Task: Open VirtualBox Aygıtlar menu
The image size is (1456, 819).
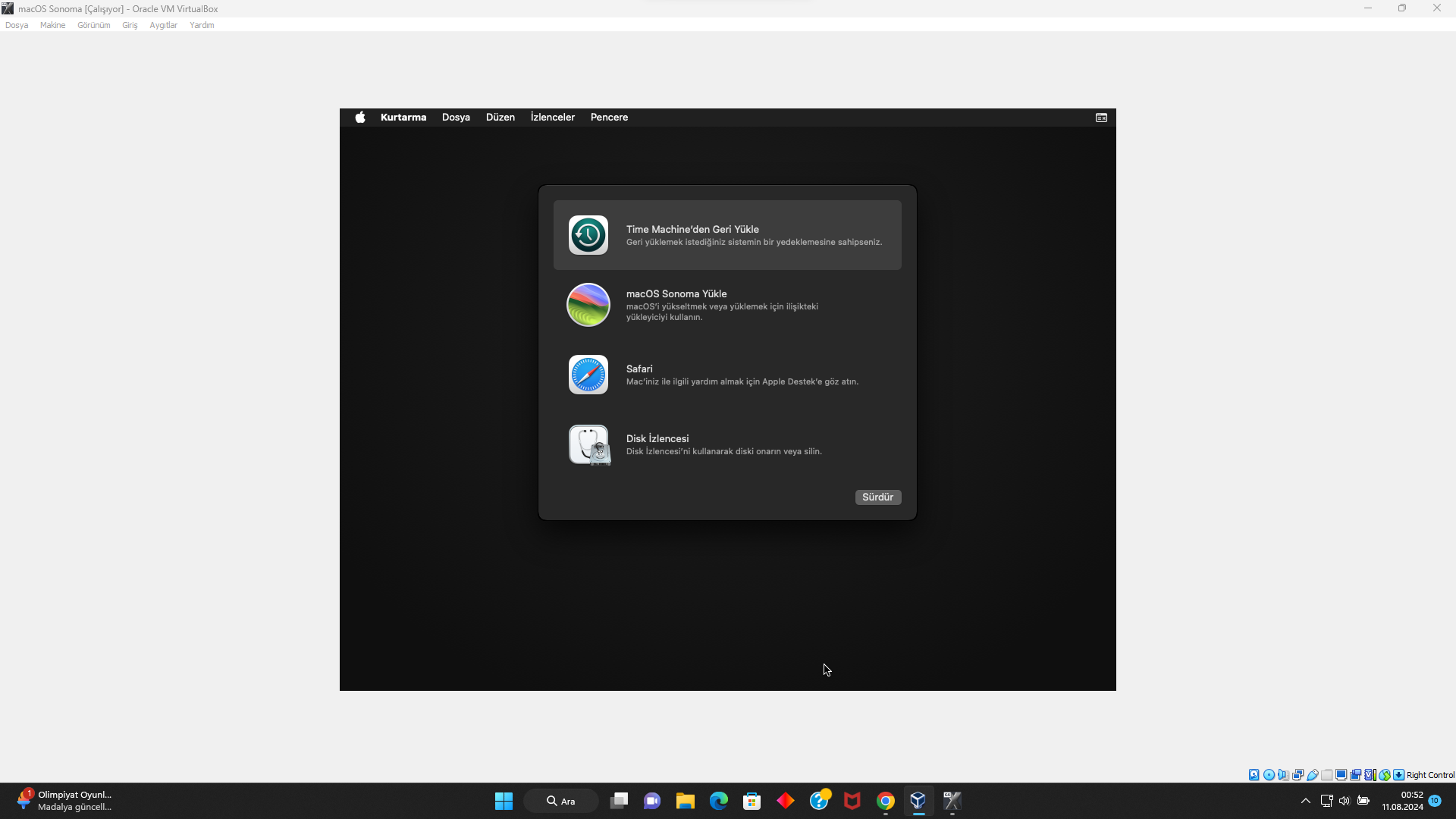Action: pyautogui.click(x=163, y=25)
